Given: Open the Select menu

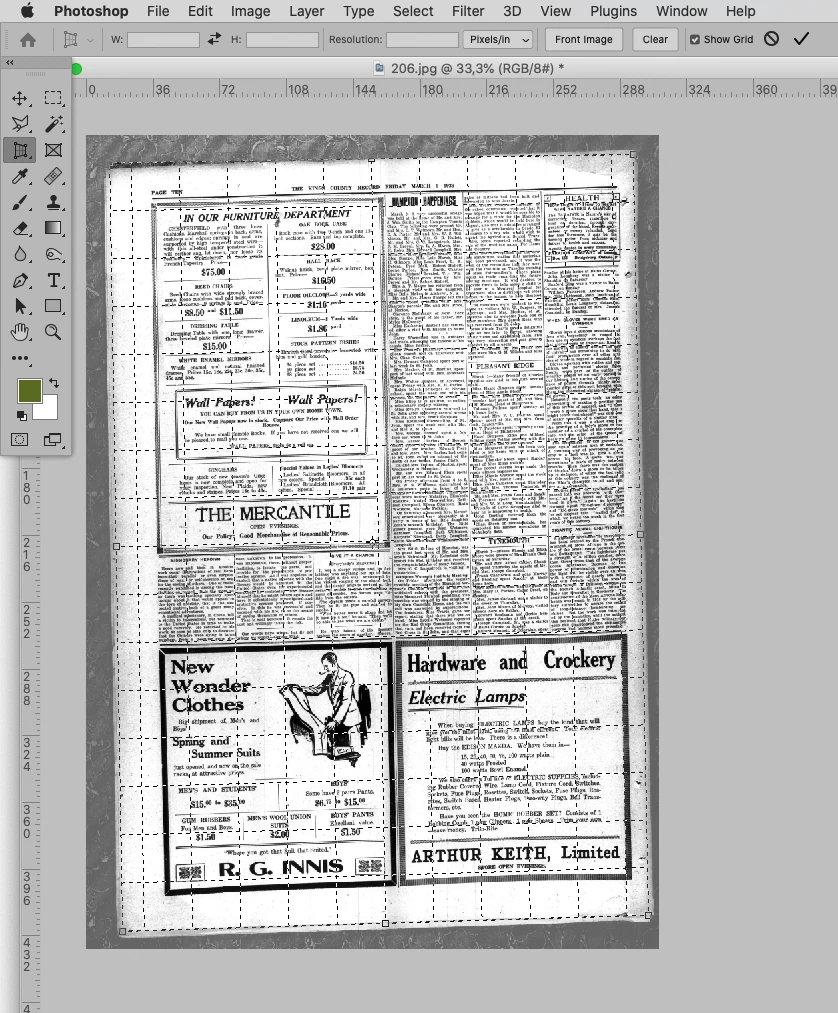Looking at the screenshot, I should [x=413, y=11].
